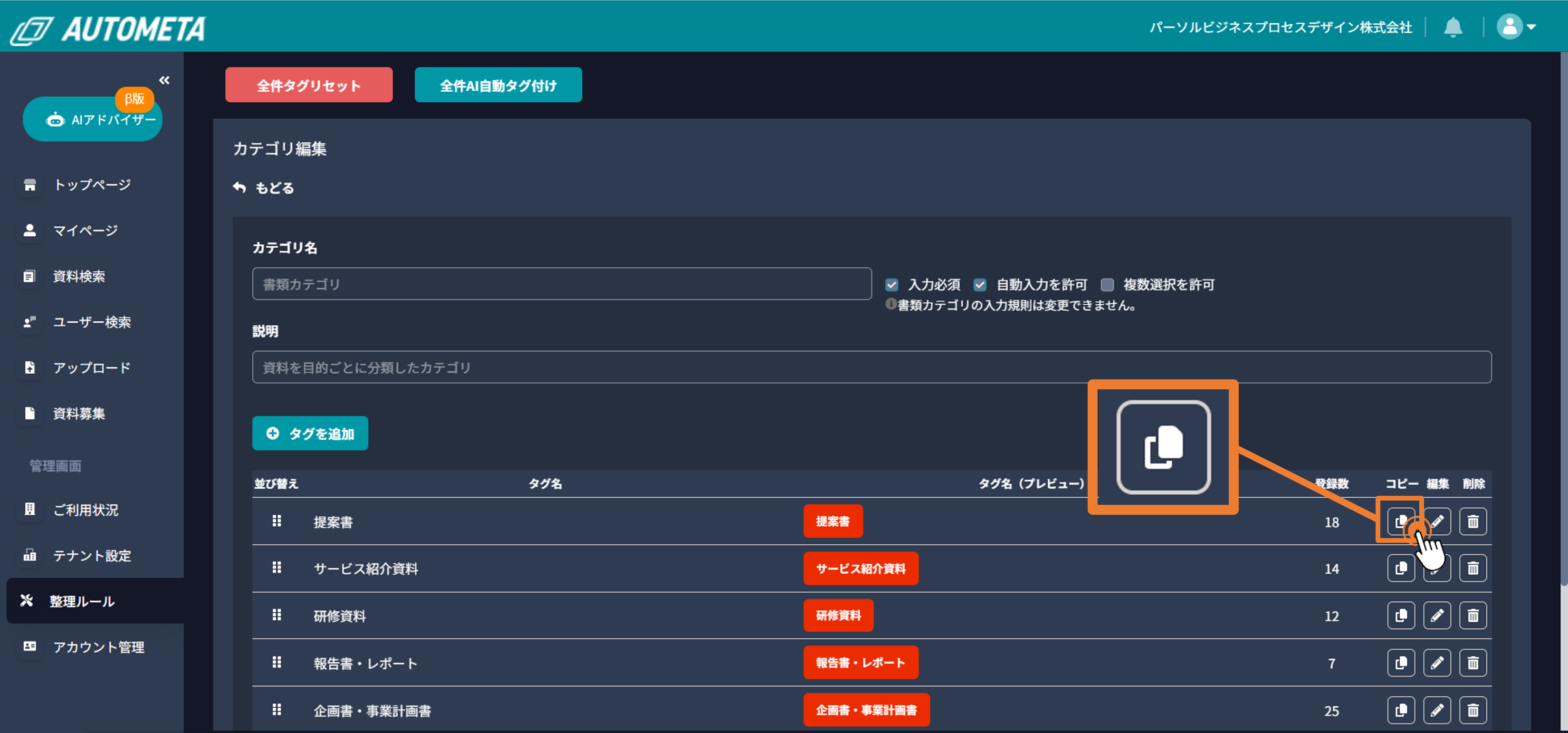This screenshot has height=733, width=1568.
Task: Open ご利用状況 in sidebar
Action: pyautogui.click(x=86, y=510)
